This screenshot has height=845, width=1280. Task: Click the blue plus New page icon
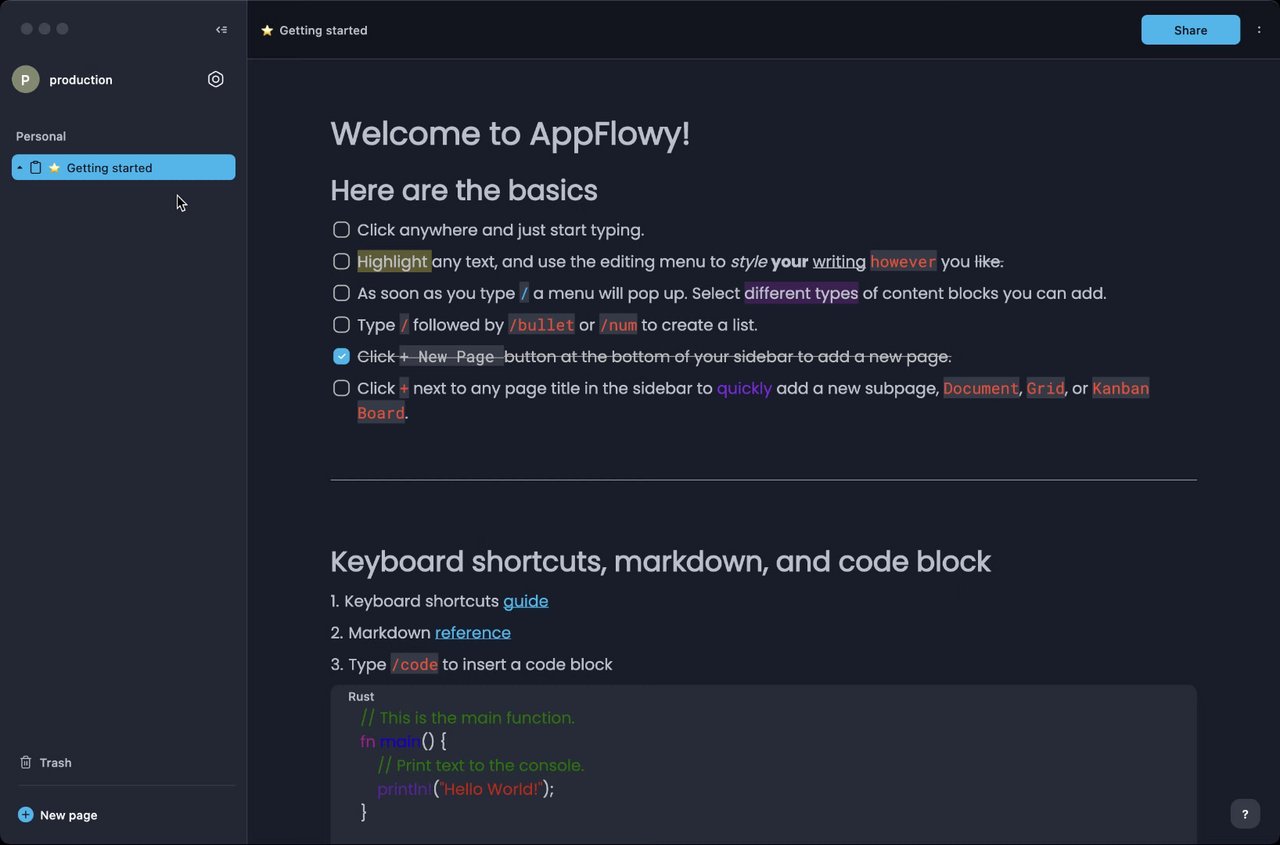pos(26,815)
